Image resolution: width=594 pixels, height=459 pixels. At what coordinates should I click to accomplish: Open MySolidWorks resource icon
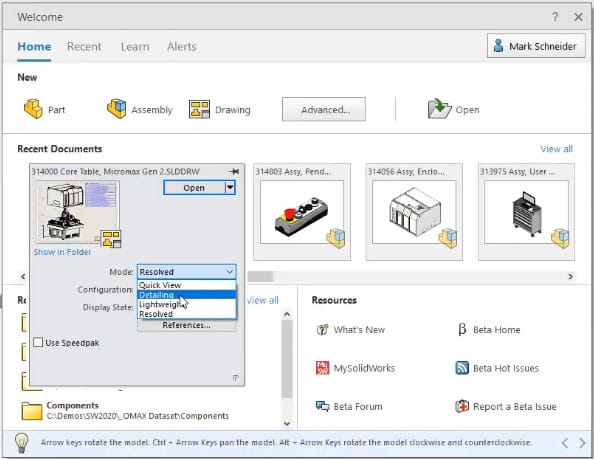(322, 368)
